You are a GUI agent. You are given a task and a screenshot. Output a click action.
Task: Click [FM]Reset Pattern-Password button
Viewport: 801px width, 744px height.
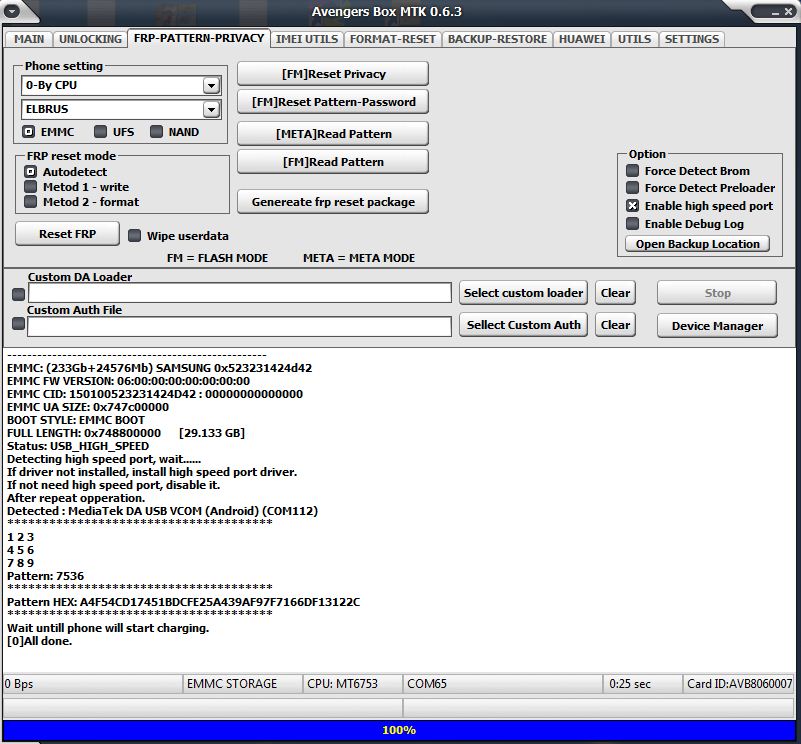coord(333,102)
